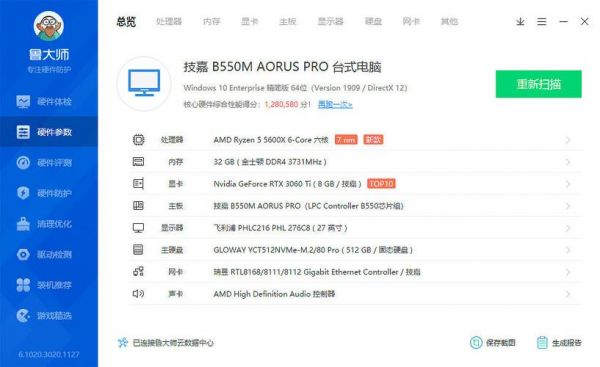600x367 pixels.
Task: Expand the 内存 row chevron
Action: [x=568, y=162]
